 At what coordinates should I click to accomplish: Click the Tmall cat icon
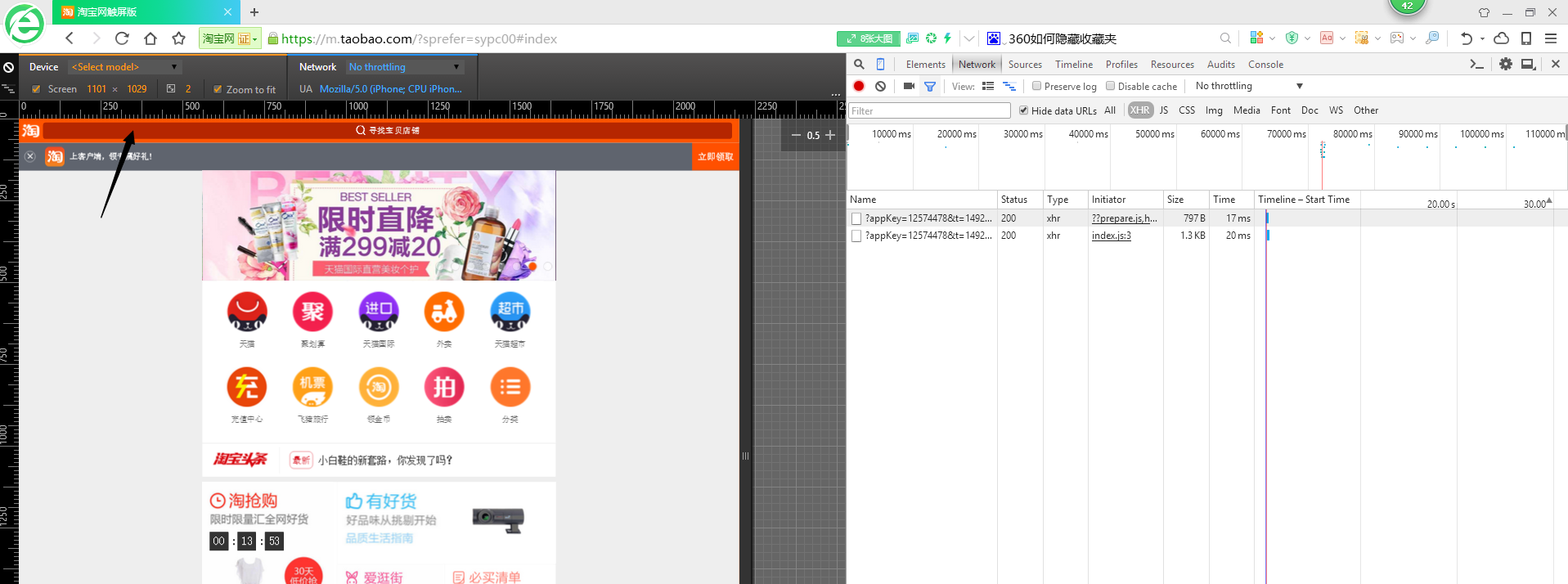(x=247, y=312)
